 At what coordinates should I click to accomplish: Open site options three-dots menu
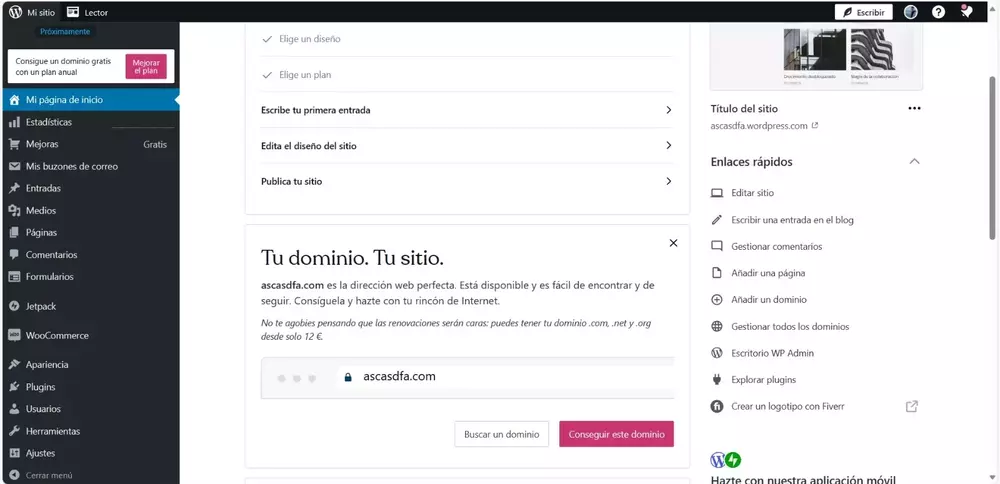click(914, 108)
